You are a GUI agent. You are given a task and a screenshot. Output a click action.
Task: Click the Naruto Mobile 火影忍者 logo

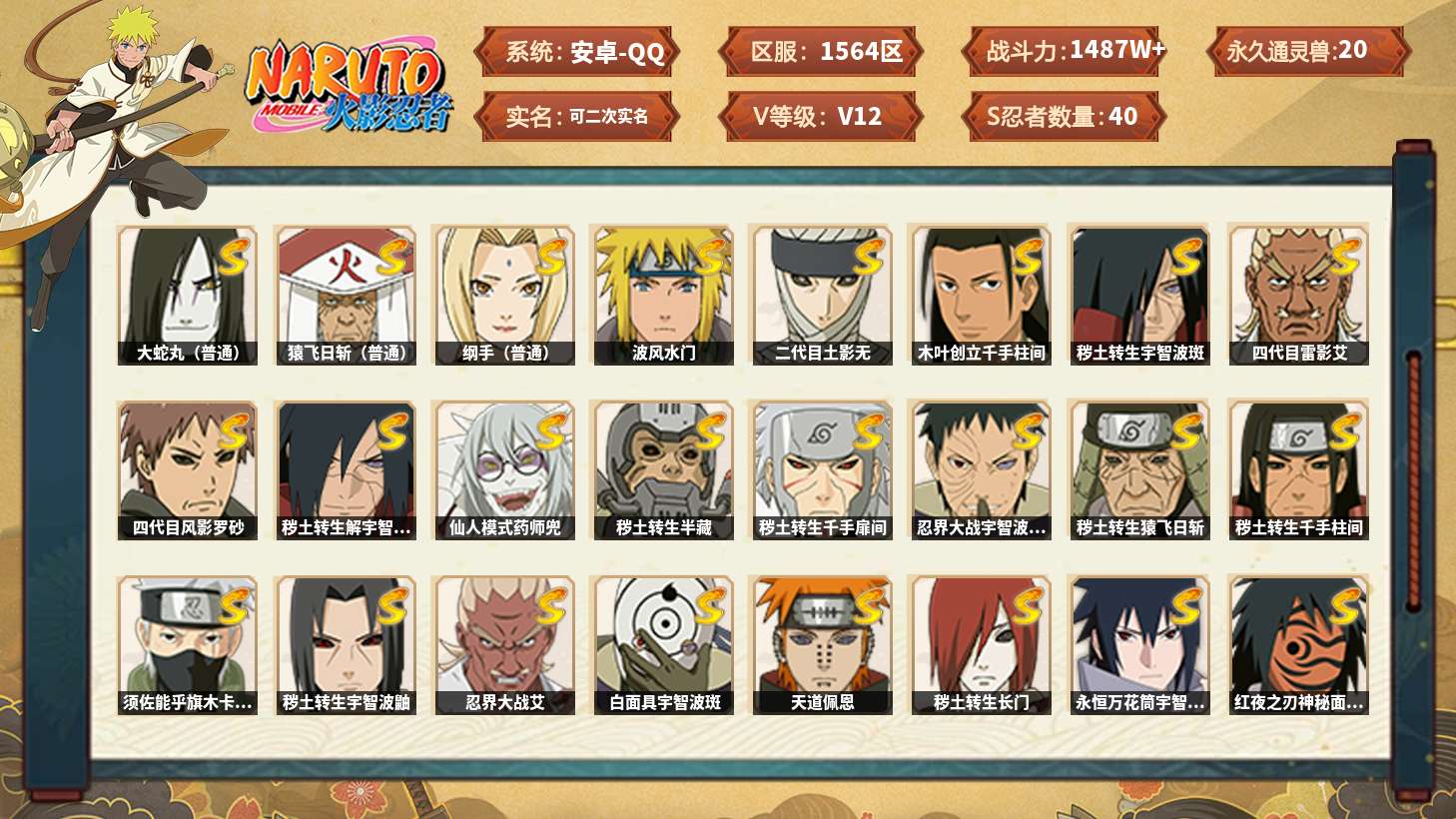[349, 86]
